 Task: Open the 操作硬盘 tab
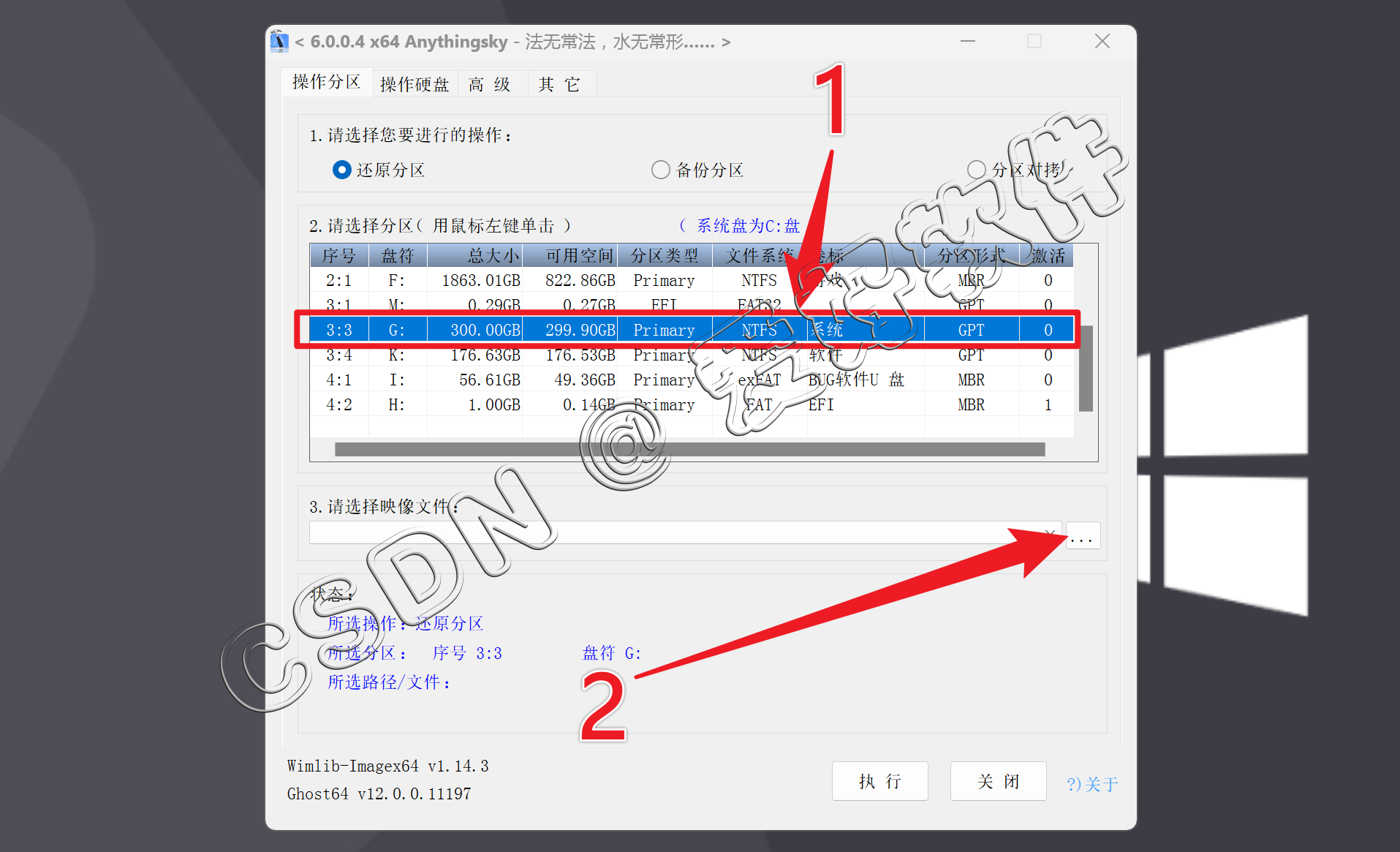tap(415, 84)
